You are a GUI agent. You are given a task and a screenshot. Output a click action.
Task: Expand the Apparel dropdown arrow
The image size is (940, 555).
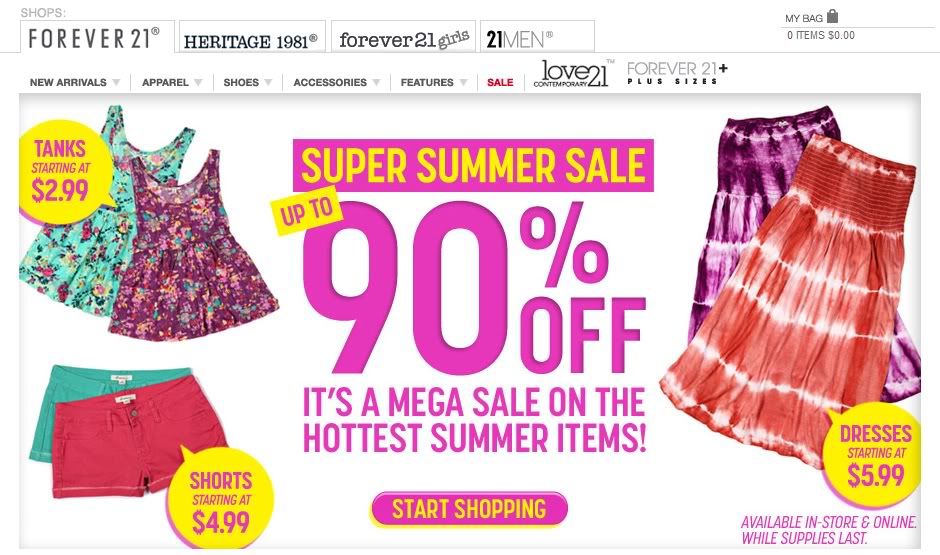click(198, 82)
